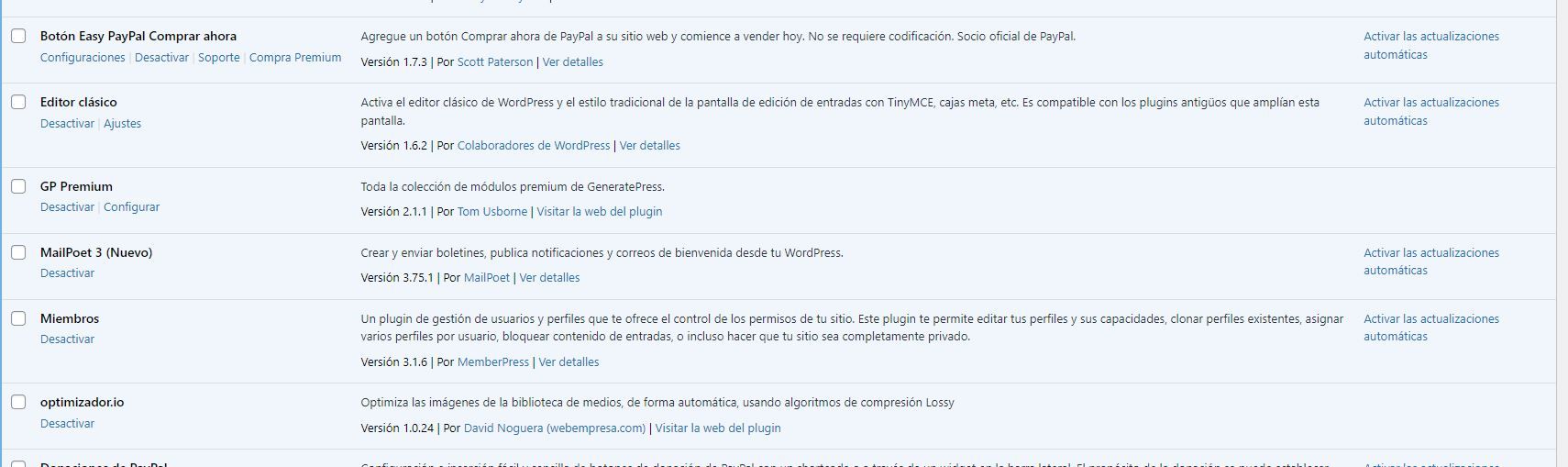View details of Editor clásico version 1.6.2
Image resolution: width=1568 pixels, height=467 pixels.
tap(650, 145)
